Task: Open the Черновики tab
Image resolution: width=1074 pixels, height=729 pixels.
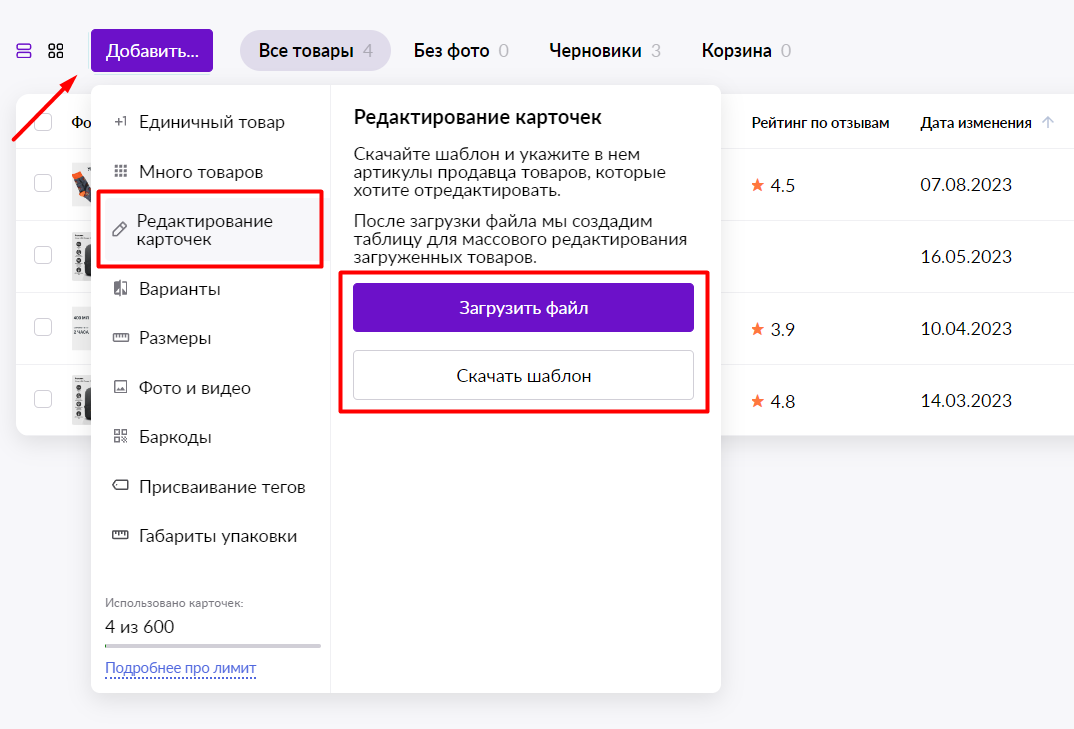Action: [x=605, y=51]
